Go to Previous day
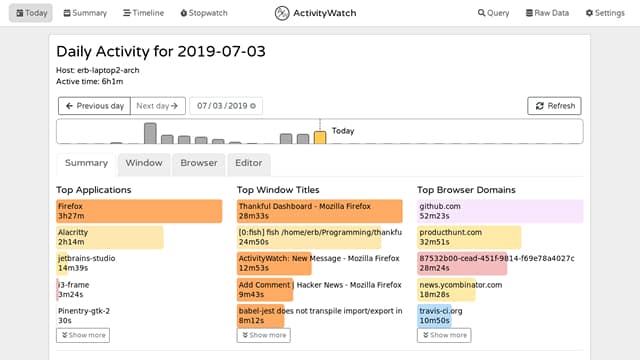 click(94, 106)
